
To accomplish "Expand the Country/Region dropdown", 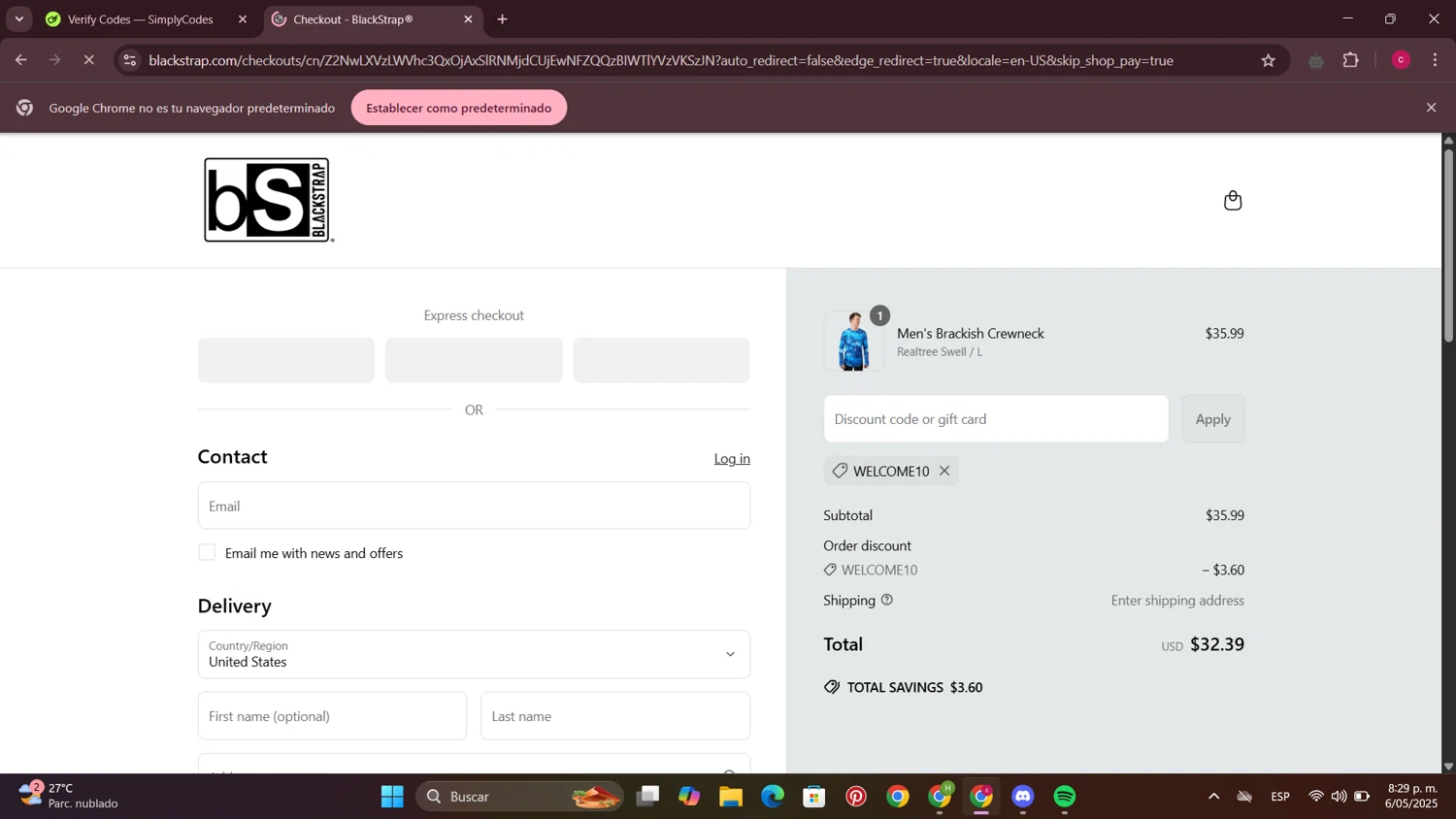I will pos(474,654).
